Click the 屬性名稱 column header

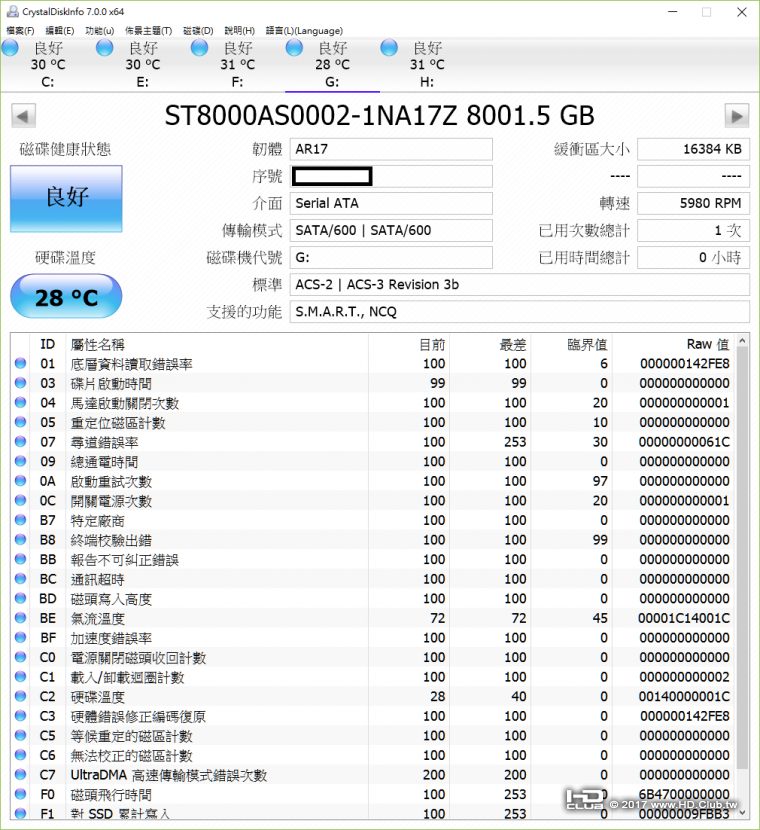[x=98, y=345]
